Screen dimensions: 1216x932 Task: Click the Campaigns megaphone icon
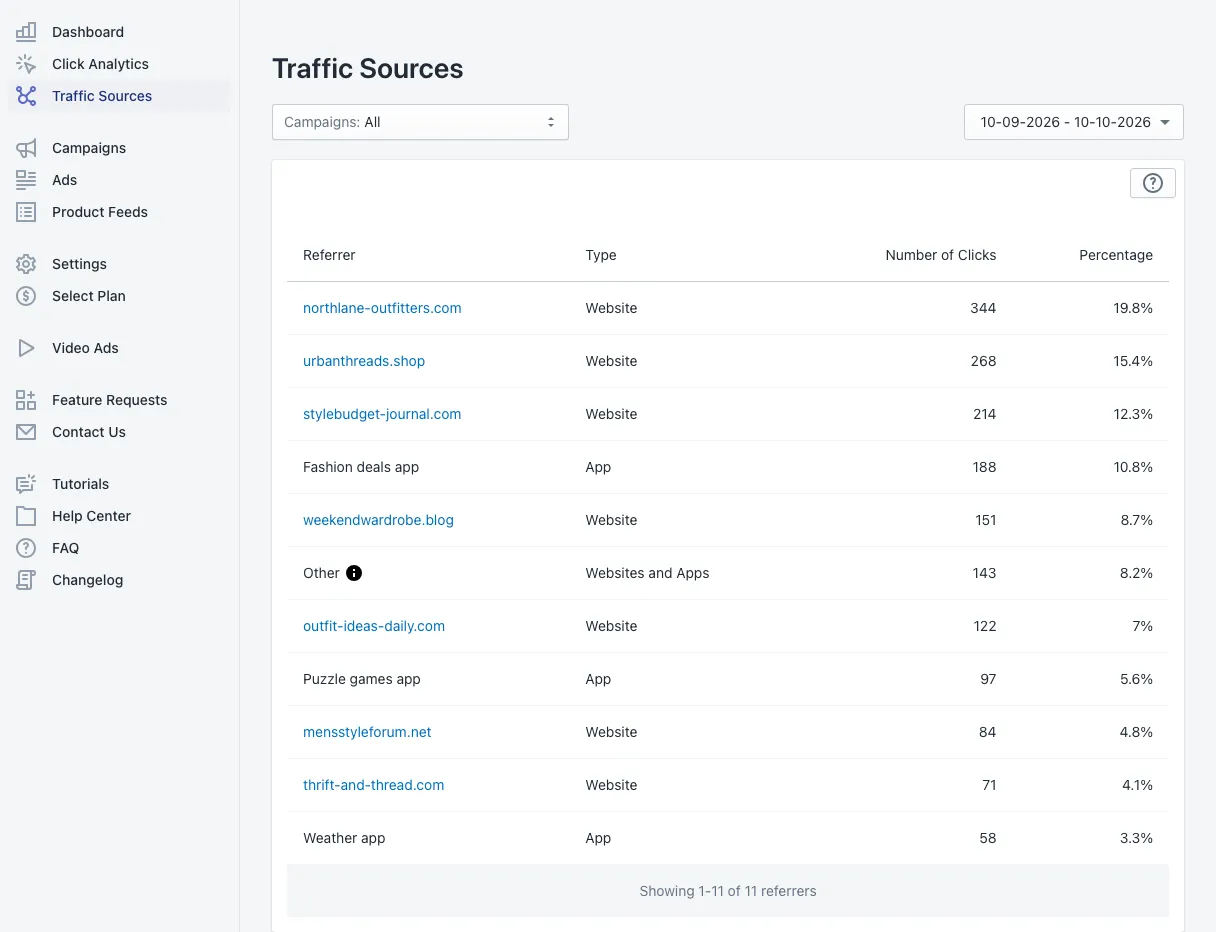[26, 148]
